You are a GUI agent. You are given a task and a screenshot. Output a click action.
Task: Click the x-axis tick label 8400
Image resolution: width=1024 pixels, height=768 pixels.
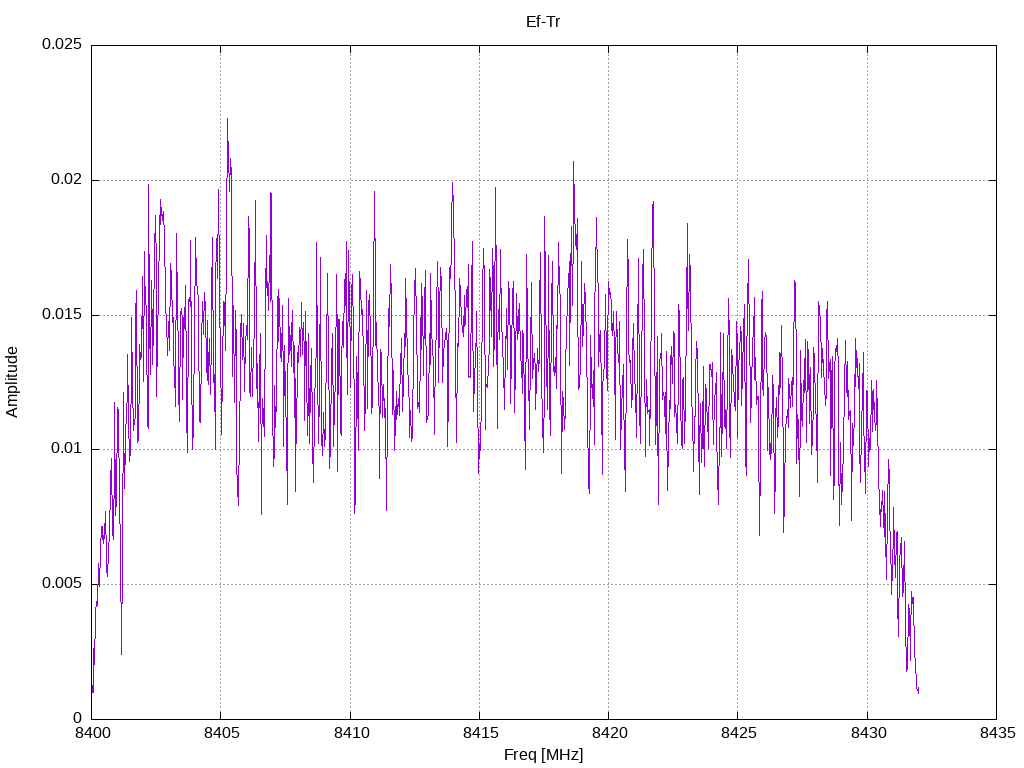point(92,733)
